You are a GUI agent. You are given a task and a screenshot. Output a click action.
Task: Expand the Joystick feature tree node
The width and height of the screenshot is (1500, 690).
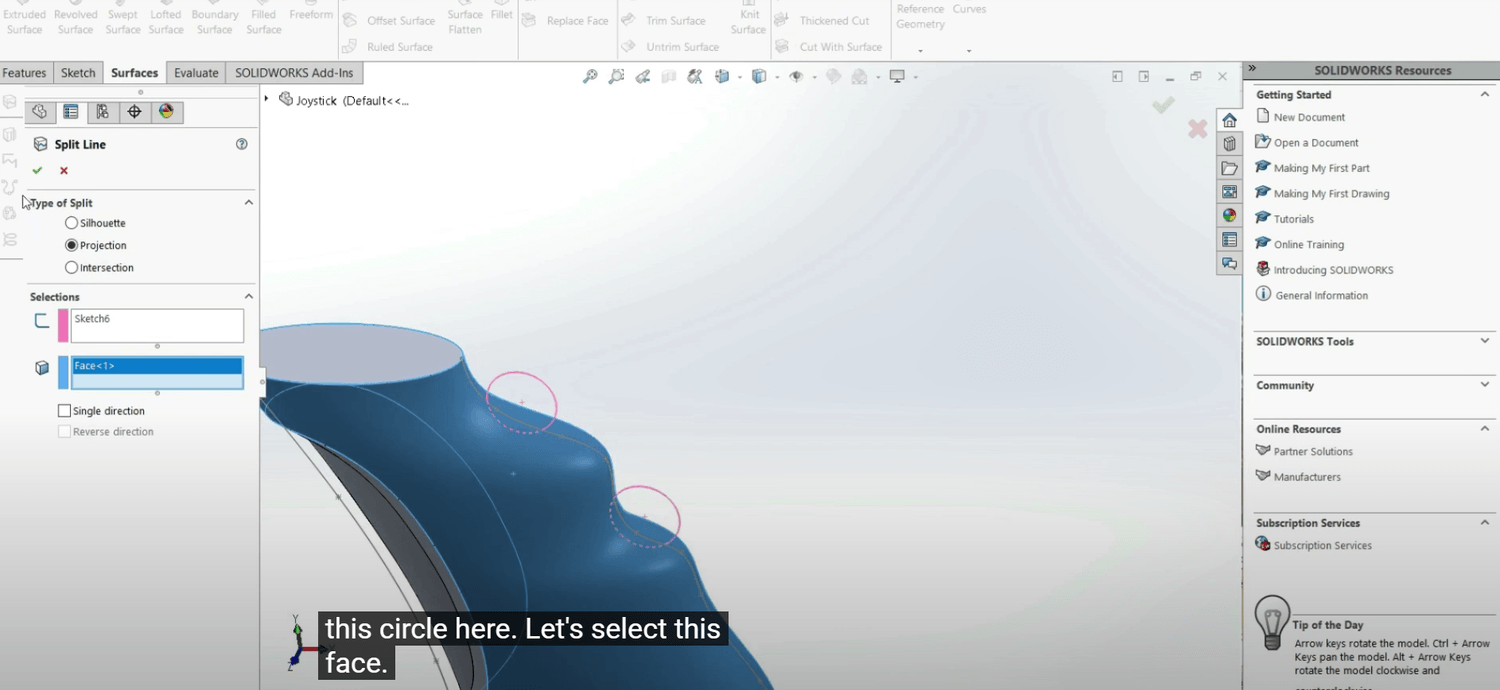pos(266,99)
